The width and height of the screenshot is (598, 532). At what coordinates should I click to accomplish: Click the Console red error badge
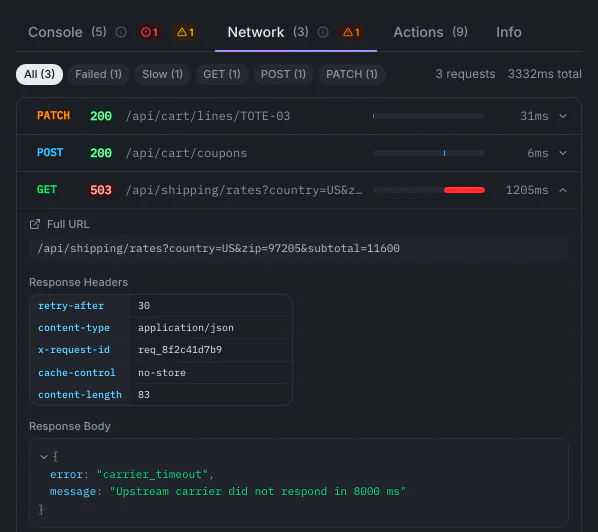tap(149, 32)
